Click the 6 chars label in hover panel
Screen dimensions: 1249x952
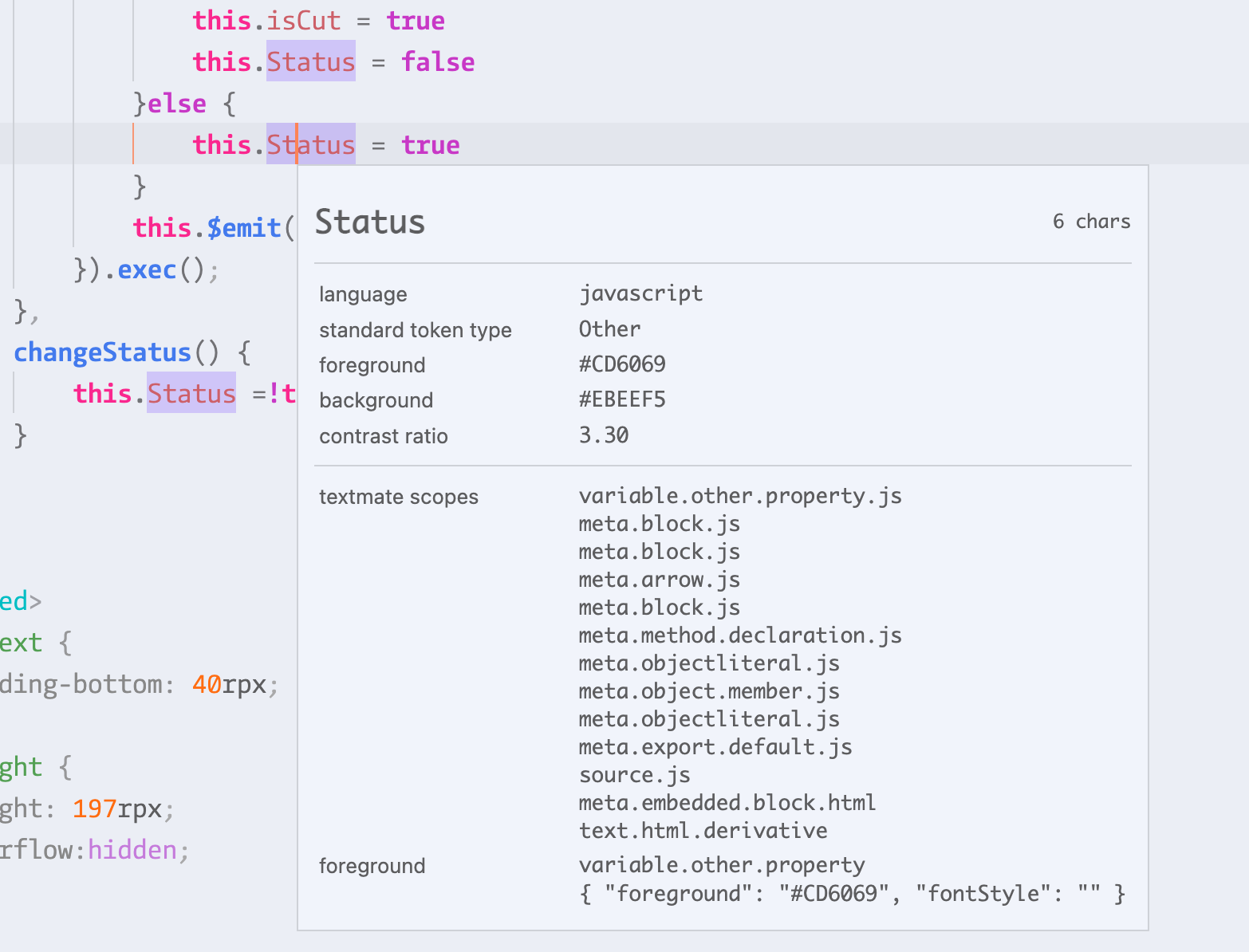(x=1092, y=221)
